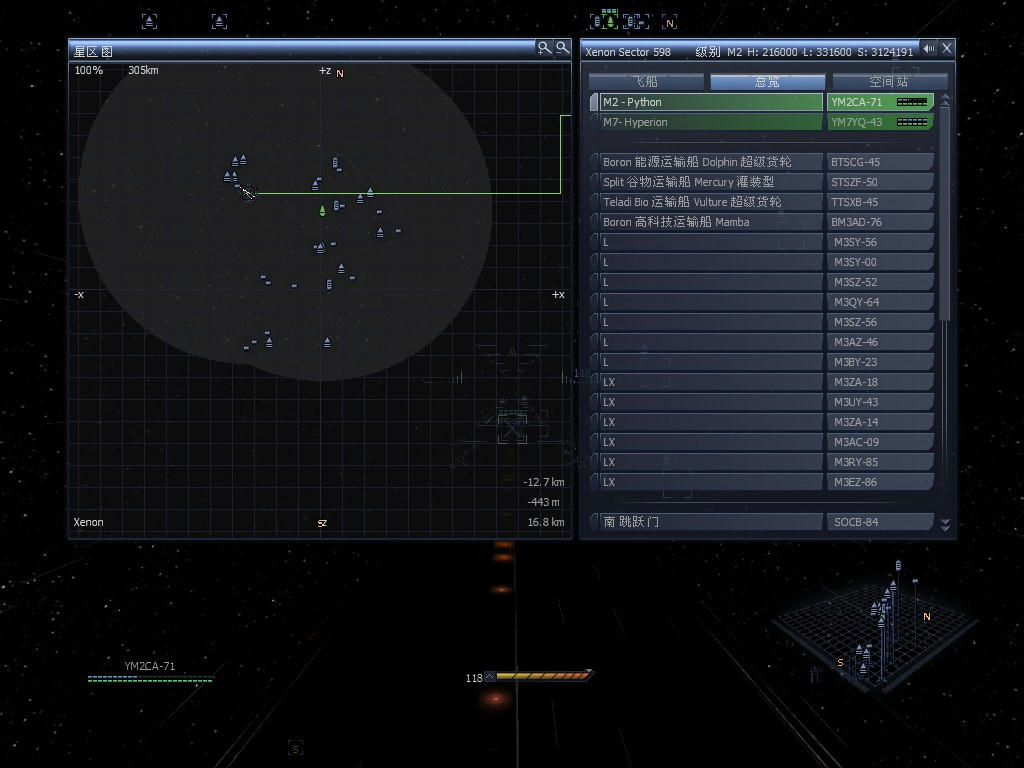
Task: Choose the 南 跳跃门 south jump gate entry
Action: coord(710,522)
